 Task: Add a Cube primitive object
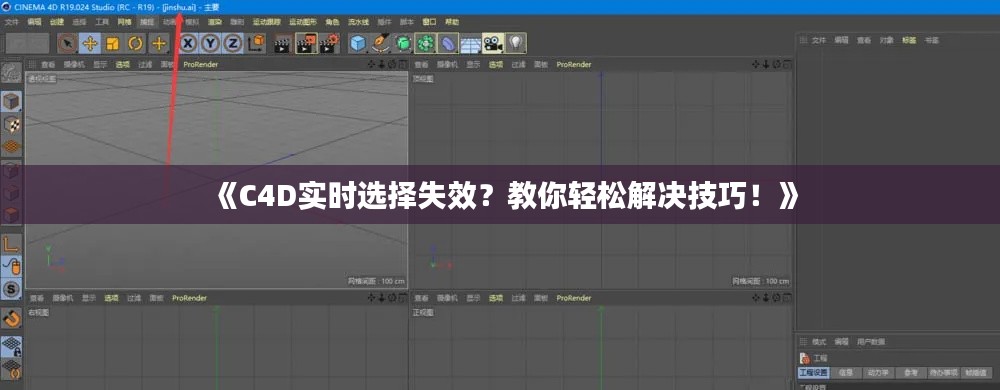click(359, 43)
